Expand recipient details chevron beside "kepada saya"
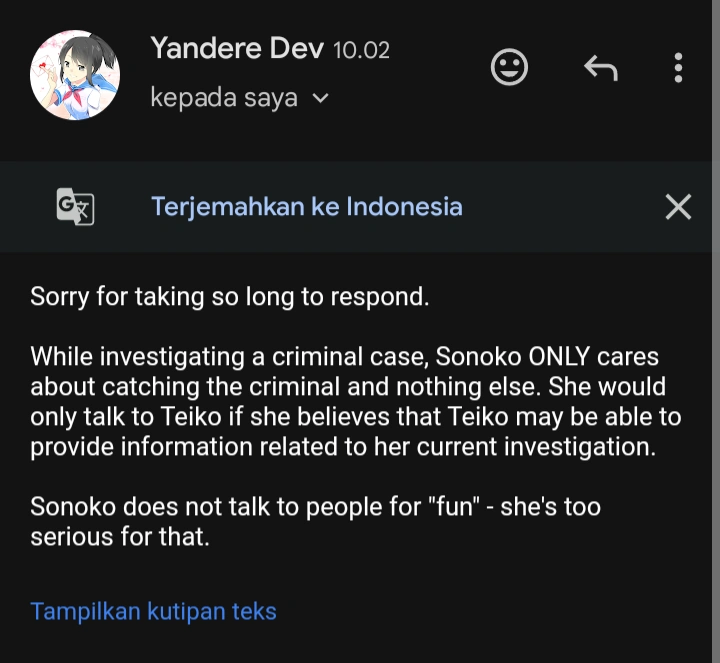720x663 pixels. (321, 98)
